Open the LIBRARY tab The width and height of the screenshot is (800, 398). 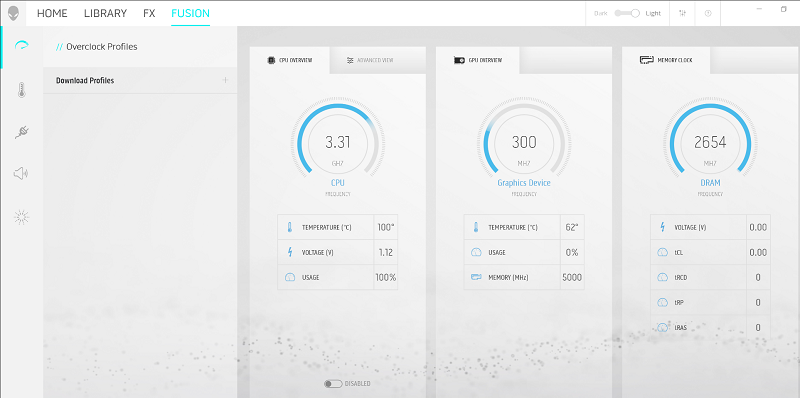coord(105,13)
